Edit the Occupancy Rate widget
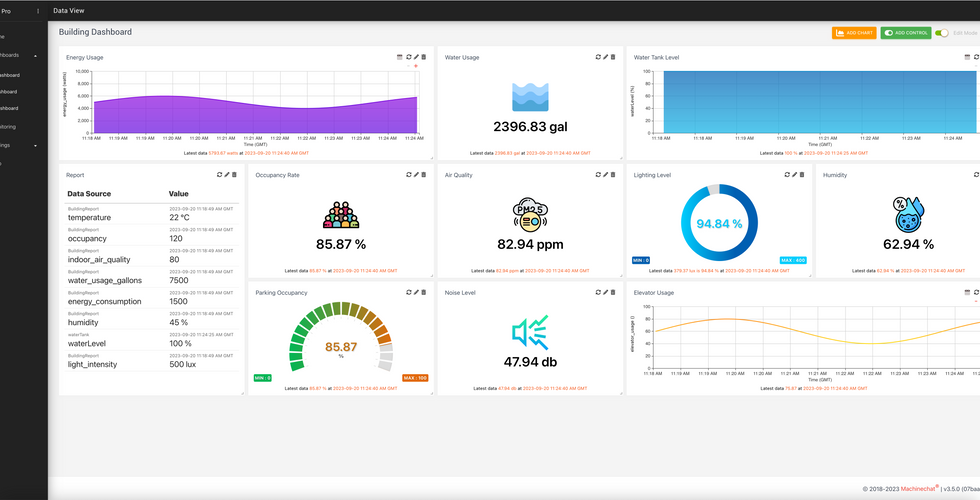 (x=416, y=174)
